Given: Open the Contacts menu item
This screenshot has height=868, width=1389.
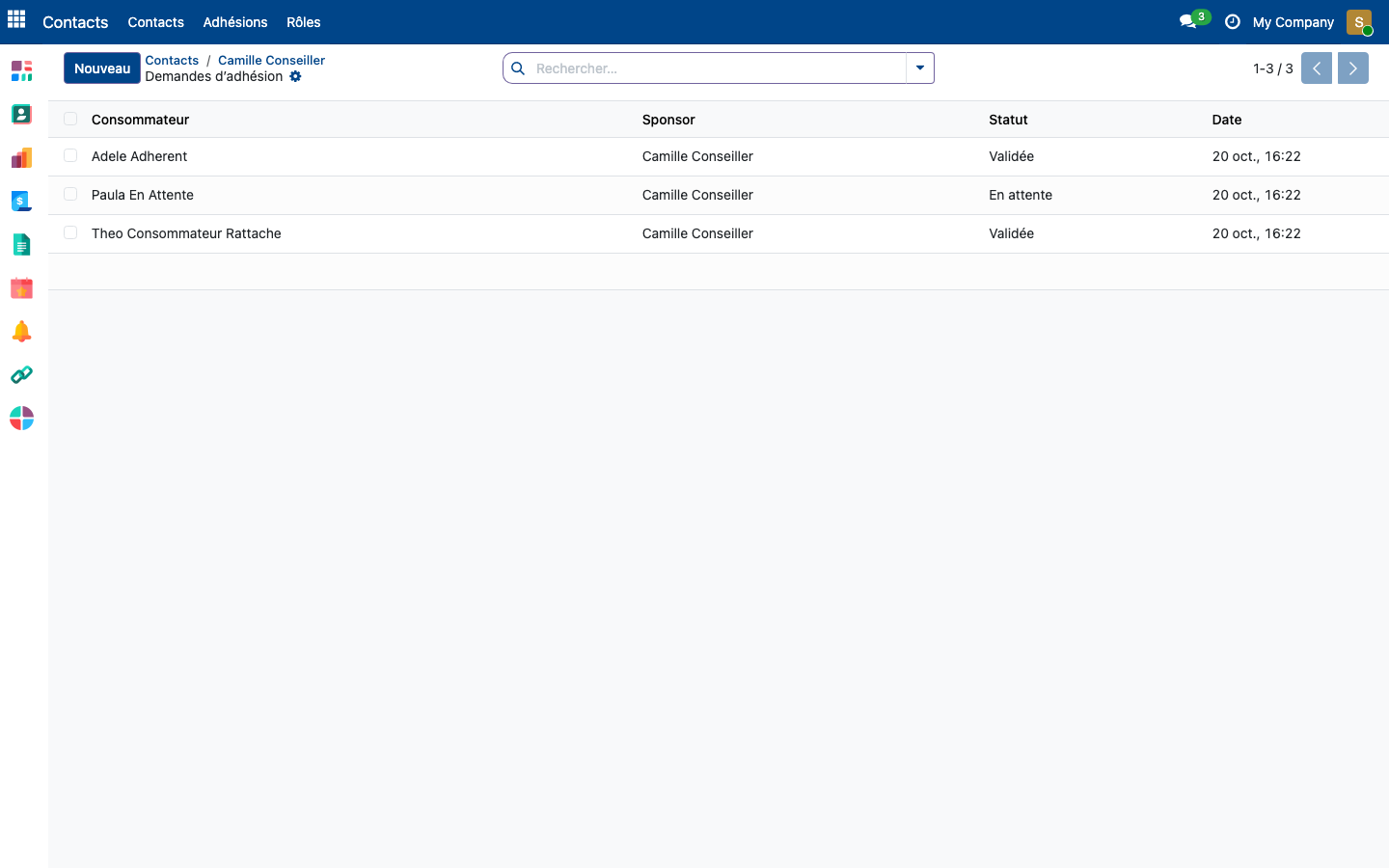Looking at the screenshot, I should pyautogui.click(x=156, y=22).
